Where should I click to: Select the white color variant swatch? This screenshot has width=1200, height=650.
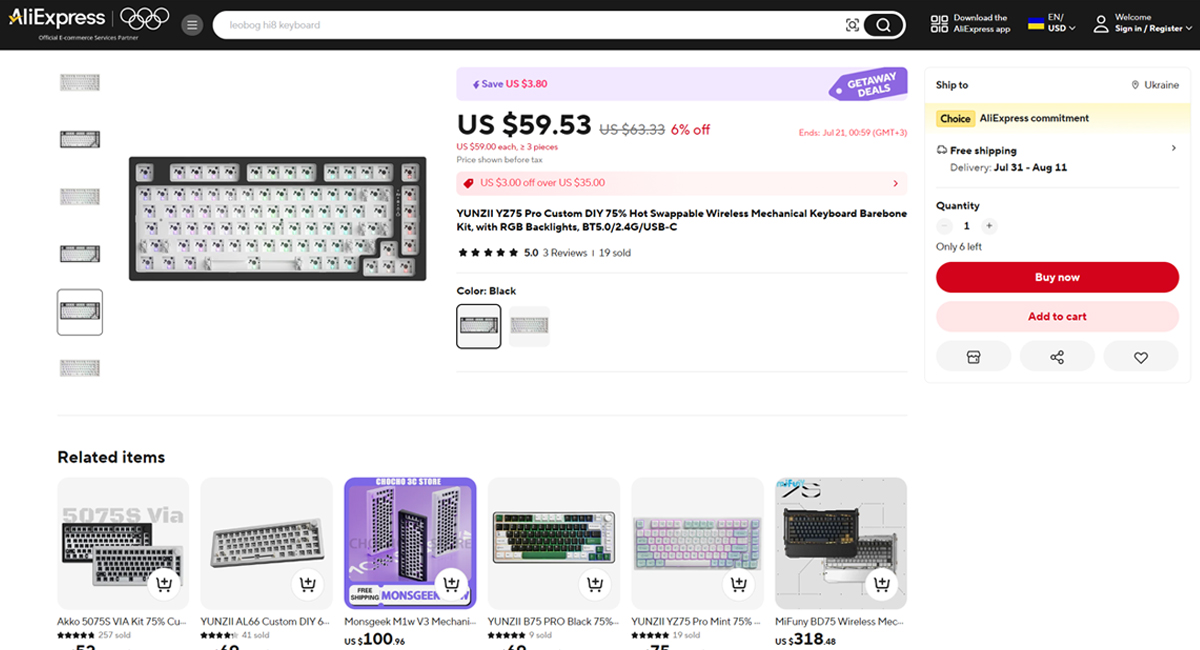(x=529, y=326)
